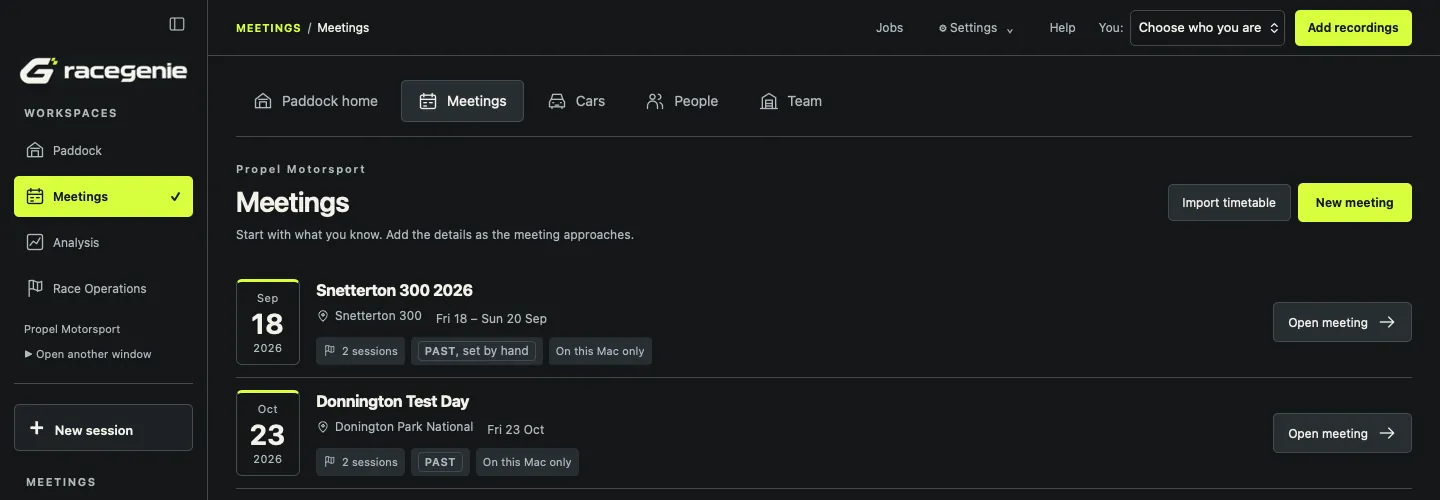Click the Sep 18 2026 date tile
The image size is (1440, 500).
pos(268,322)
